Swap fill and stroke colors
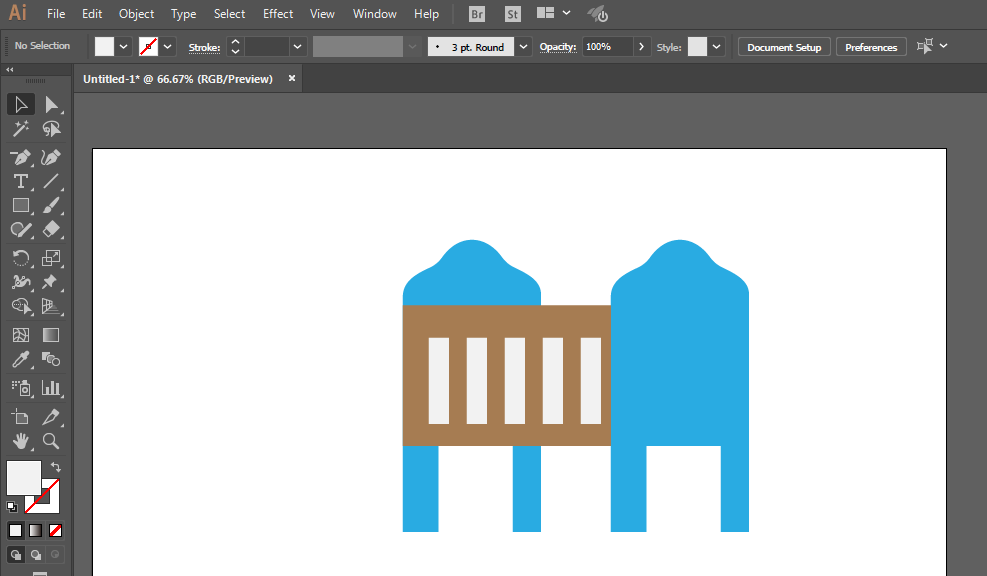The width and height of the screenshot is (987, 576). [x=56, y=467]
